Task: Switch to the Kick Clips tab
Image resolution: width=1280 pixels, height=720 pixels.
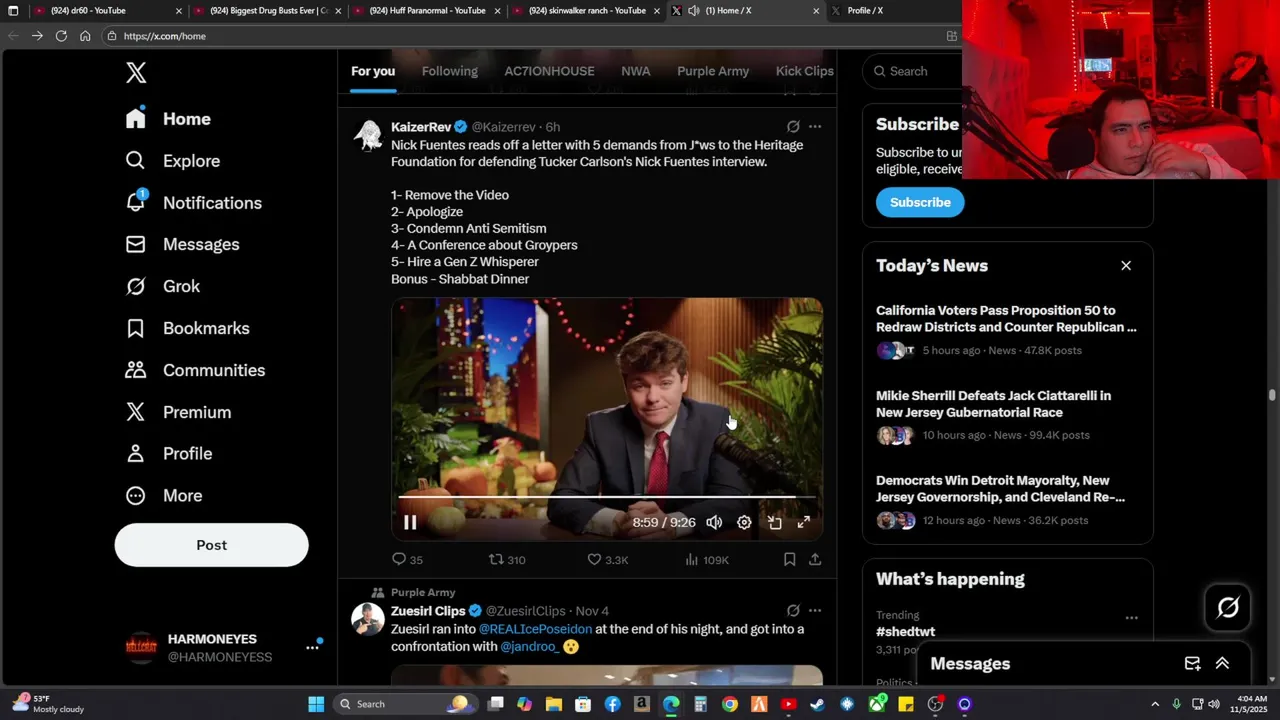Action: coord(804,71)
